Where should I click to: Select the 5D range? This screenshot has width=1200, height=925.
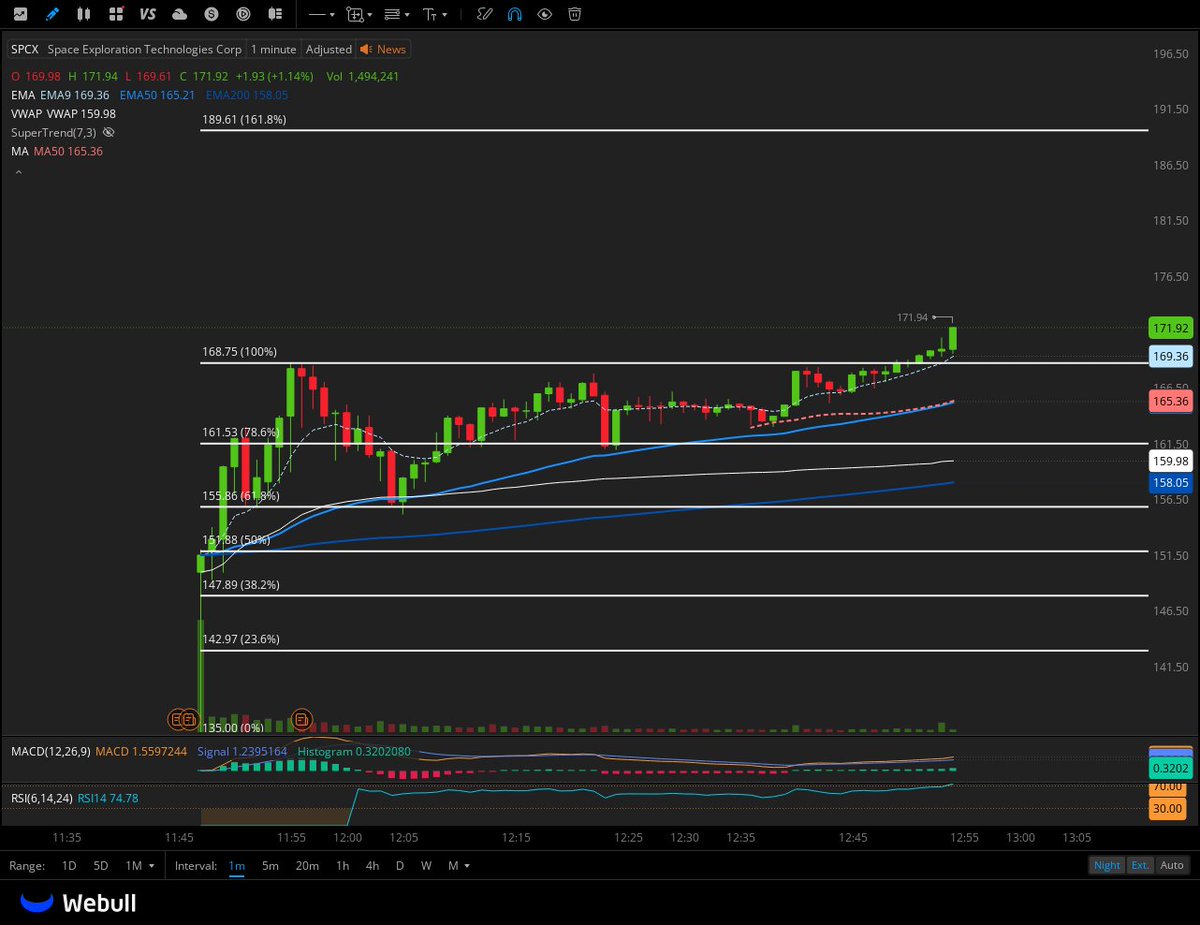[x=101, y=865]
